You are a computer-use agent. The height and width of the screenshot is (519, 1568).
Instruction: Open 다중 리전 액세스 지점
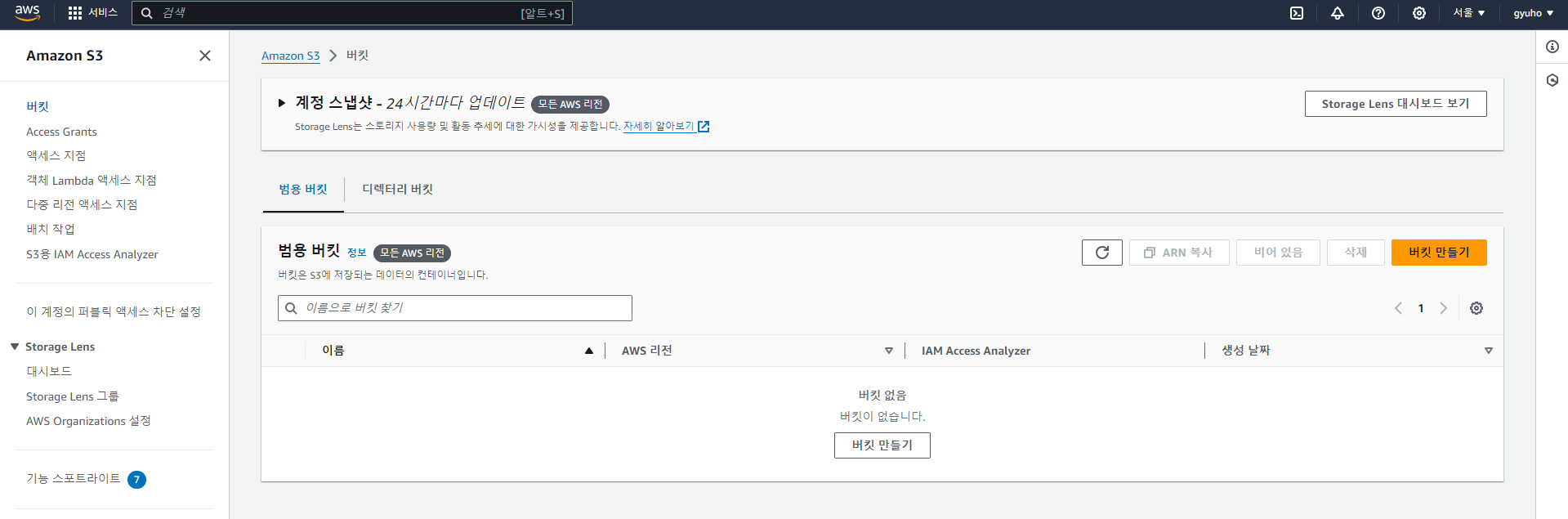[x=82, y=205]
